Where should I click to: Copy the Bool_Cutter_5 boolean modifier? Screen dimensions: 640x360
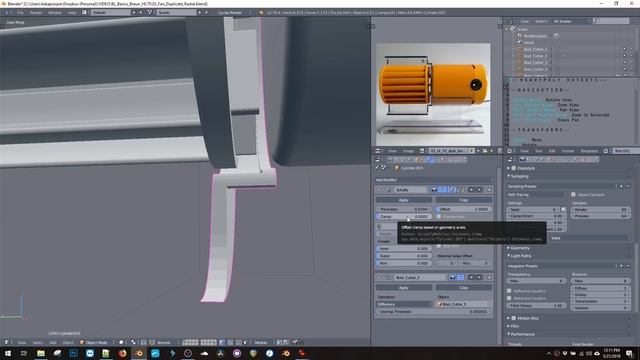(463, 288)
